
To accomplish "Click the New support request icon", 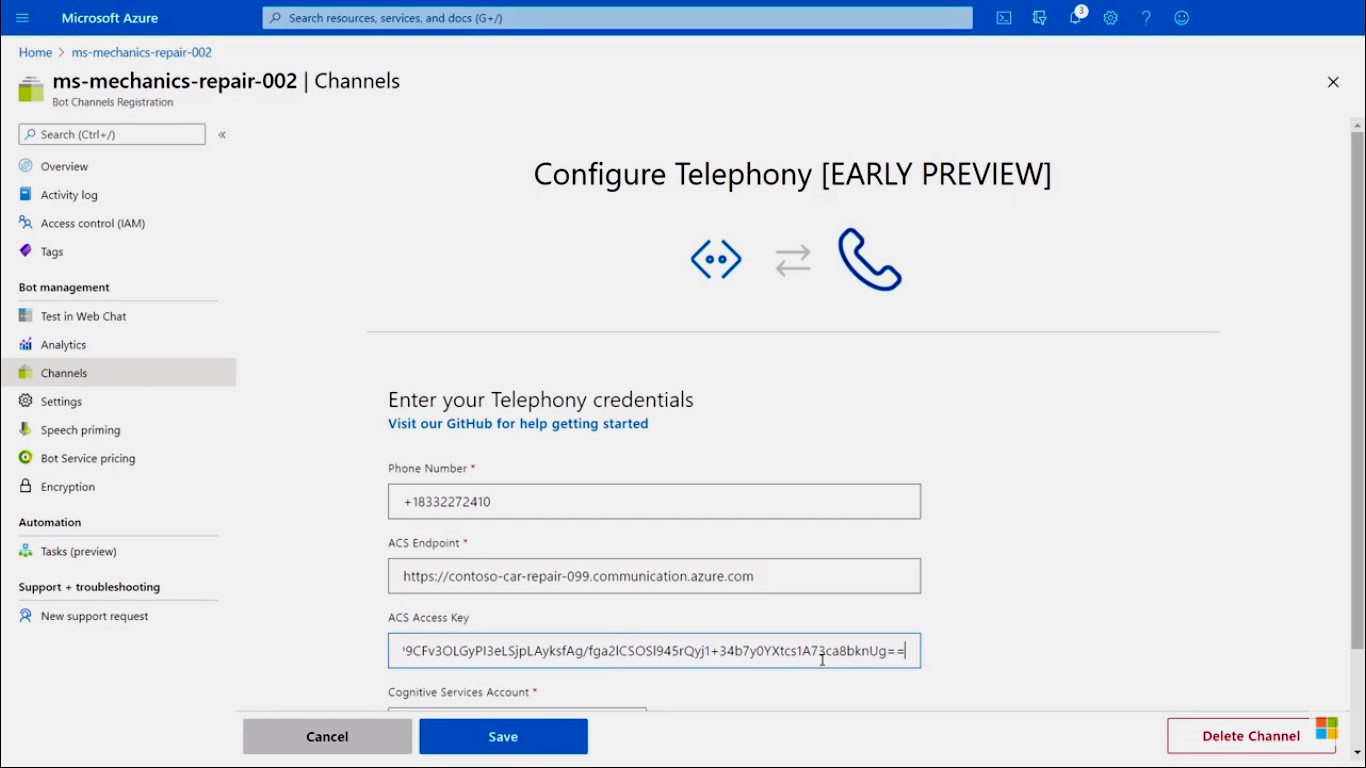I will tap(26, 616).
